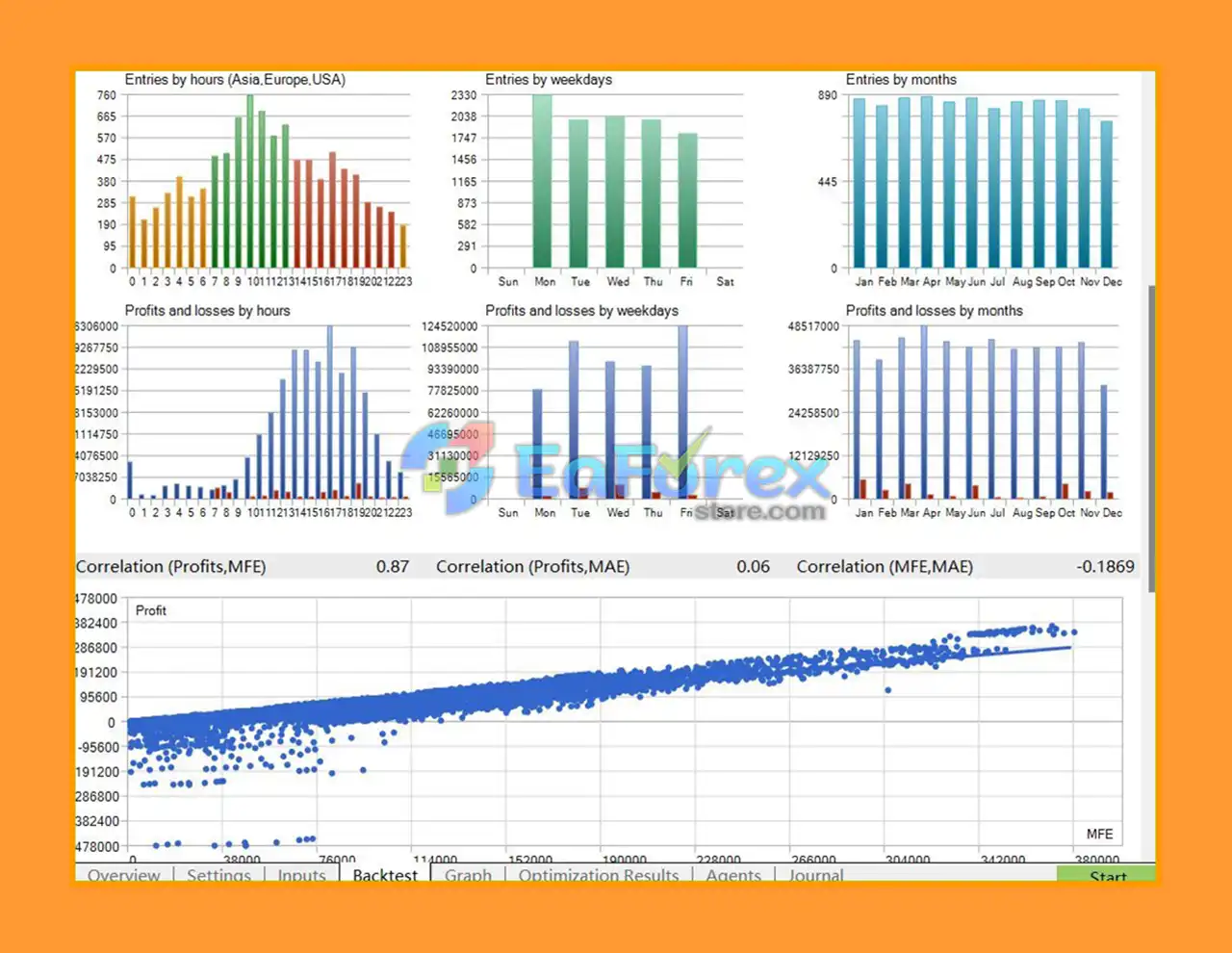The height and width of the screenshot is (953, 1232).
Task: Select the Backtest tab
Action: (x=385, y=874)
